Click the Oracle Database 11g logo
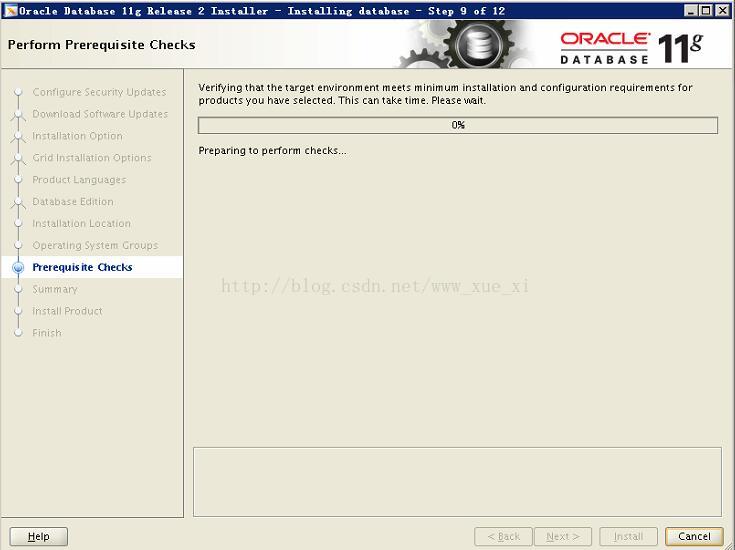735x550 pixels. 631,48
